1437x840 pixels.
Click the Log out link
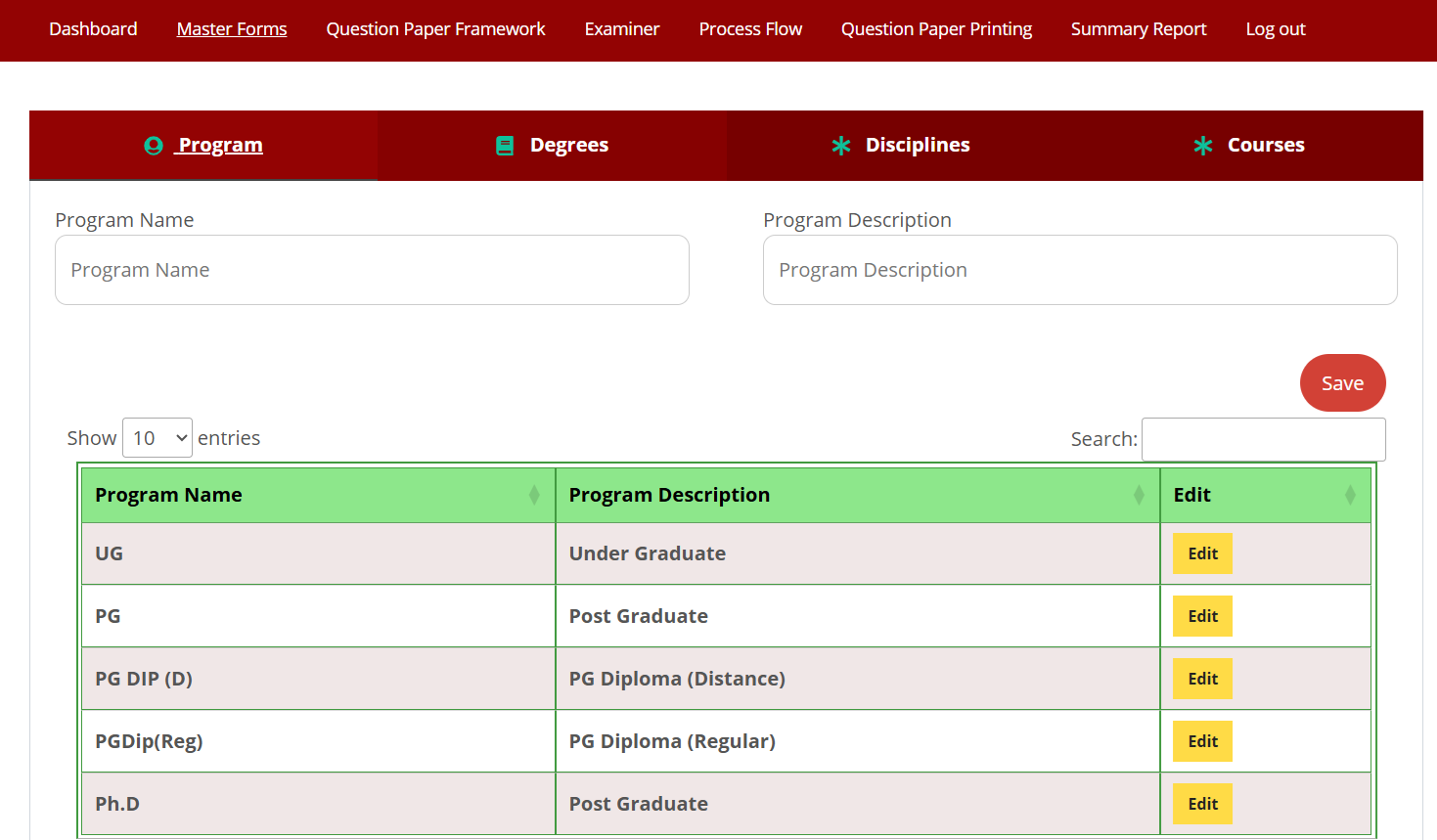(1275, 29)
